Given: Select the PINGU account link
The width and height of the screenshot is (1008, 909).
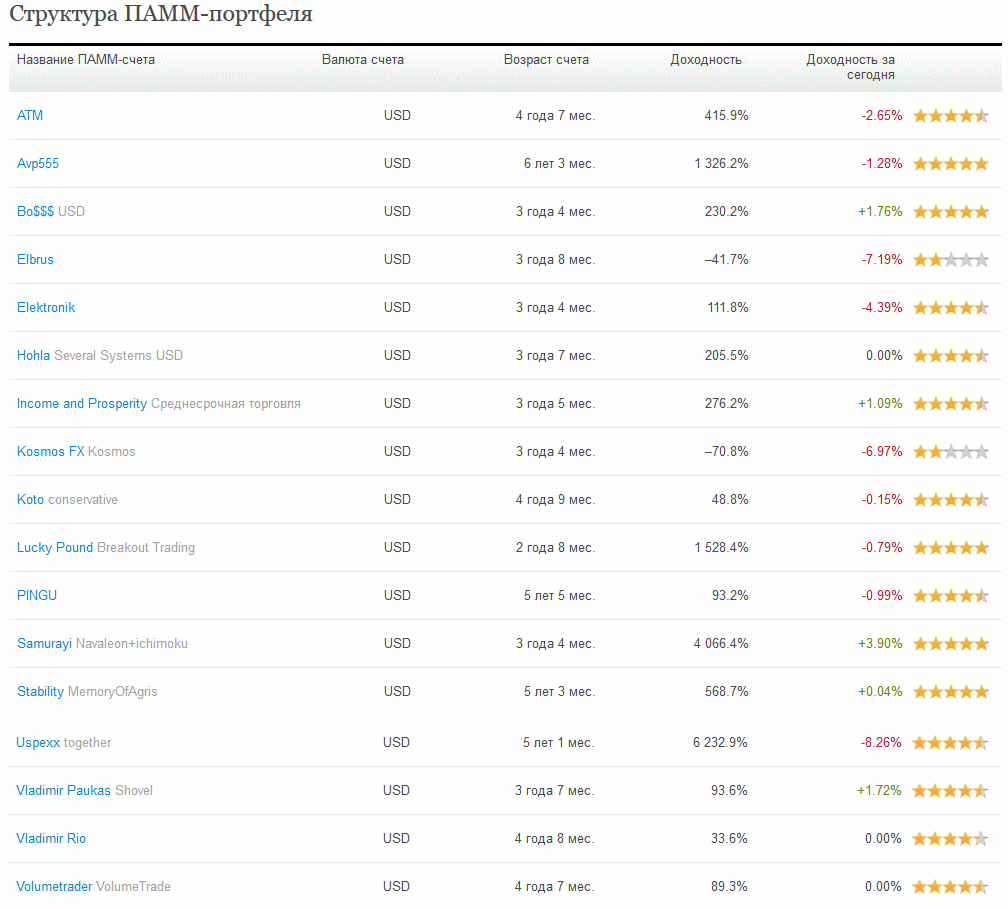Looking at the screenshot, I should (x=37, y=596).
